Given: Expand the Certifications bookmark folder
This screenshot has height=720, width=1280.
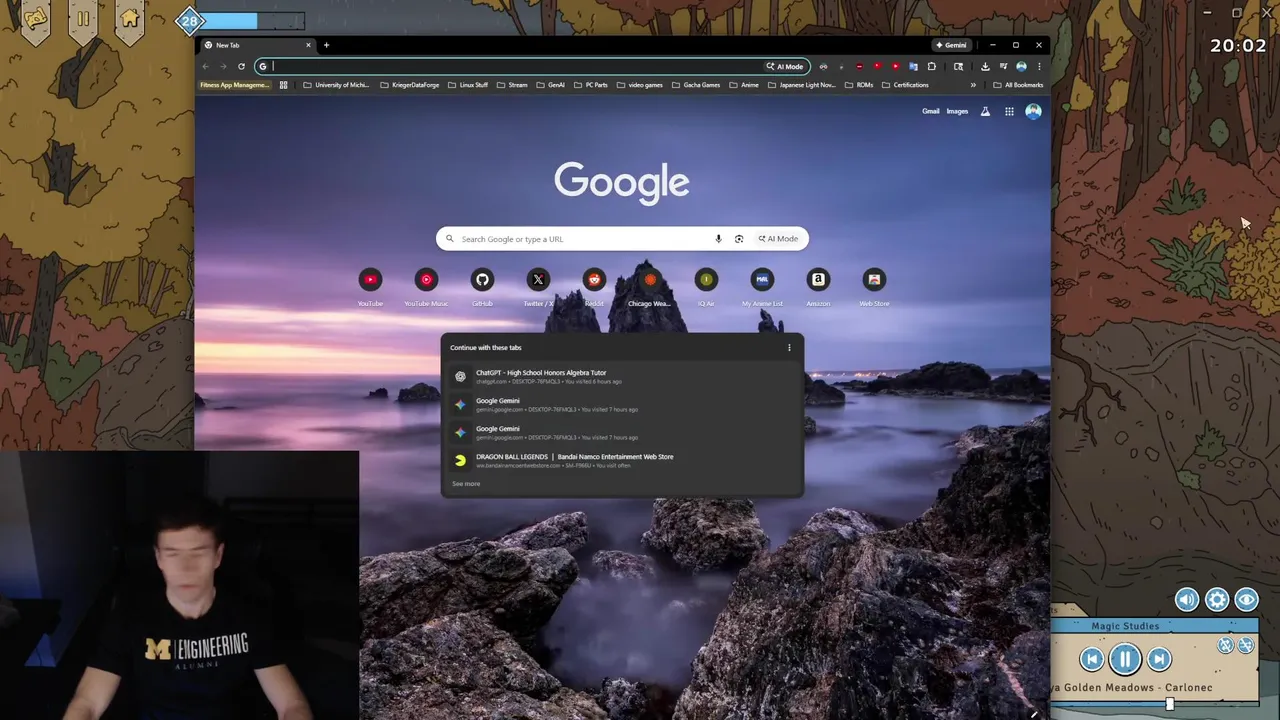Looking at the screenshot, I should [x=905, y=85].
